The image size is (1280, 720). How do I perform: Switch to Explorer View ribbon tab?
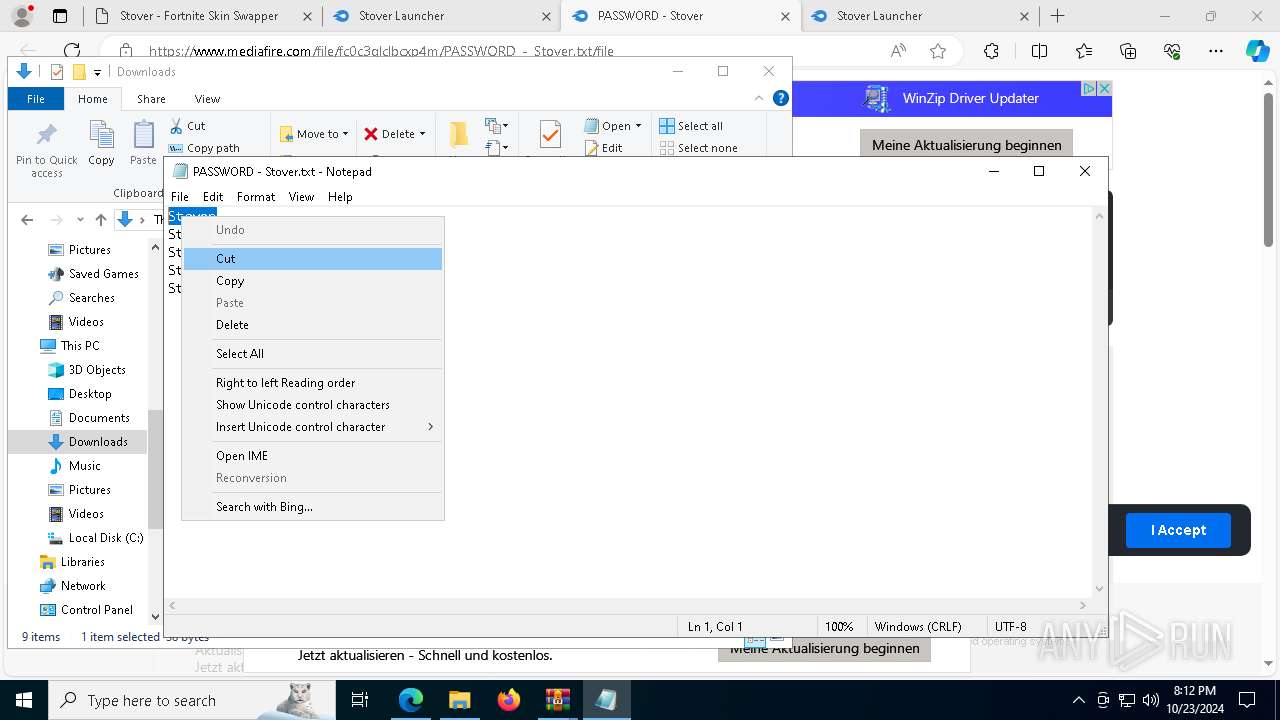[207, 99]
